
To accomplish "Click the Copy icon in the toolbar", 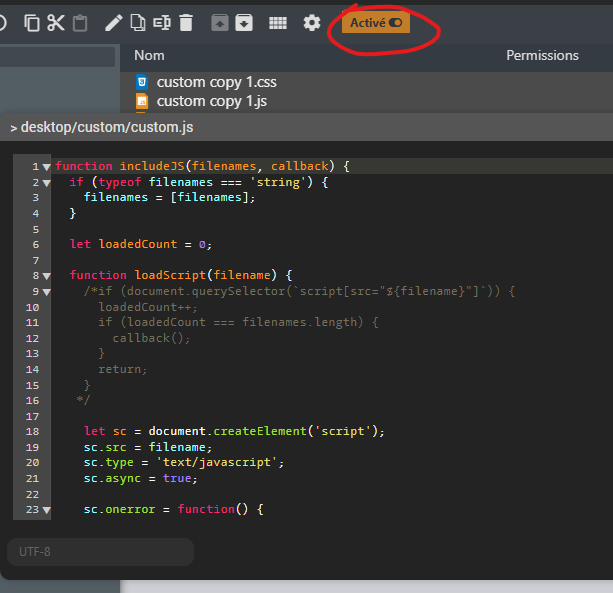I will [x=32, y=23].
